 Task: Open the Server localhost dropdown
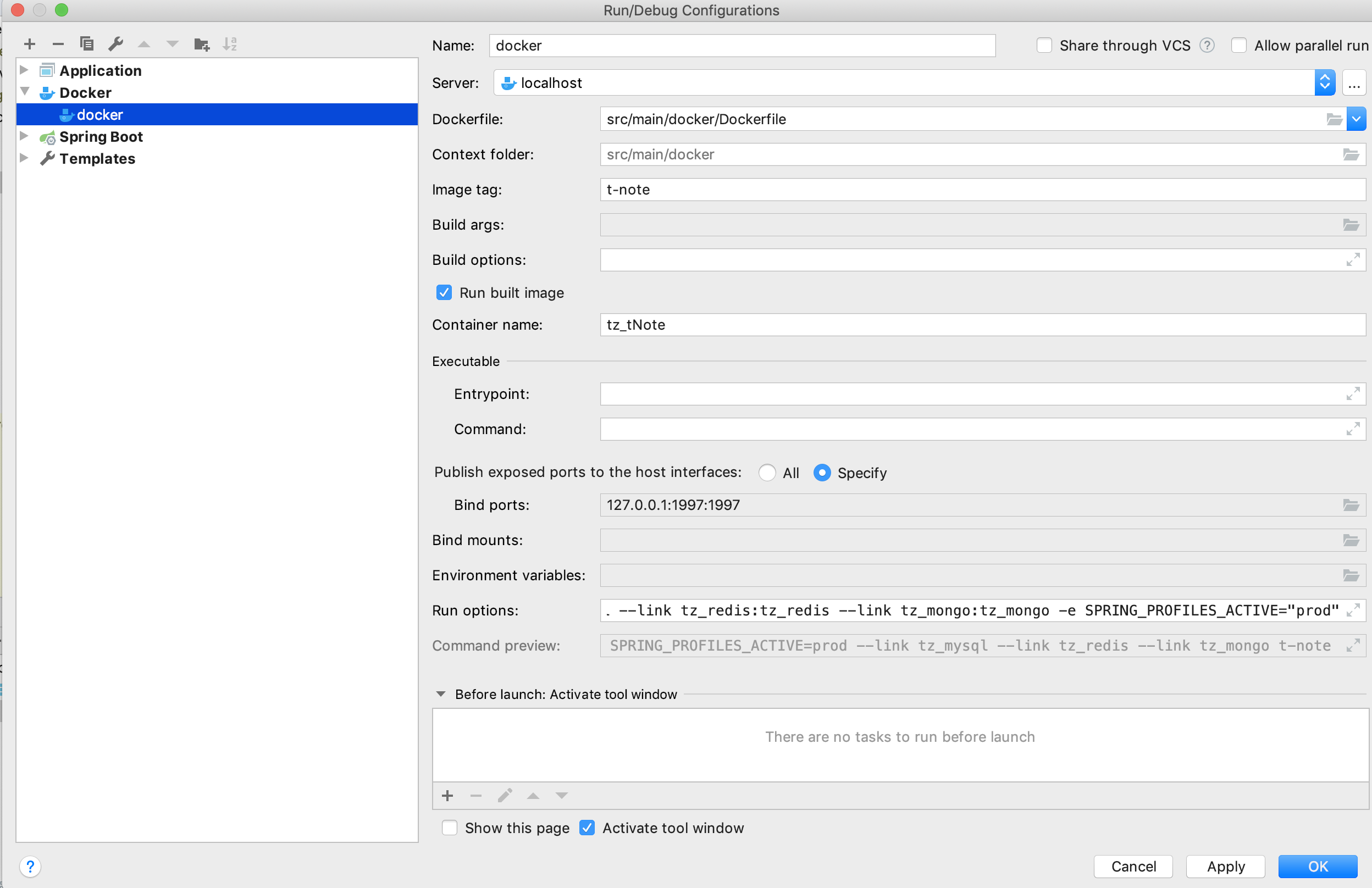[x=1324, y=83]
